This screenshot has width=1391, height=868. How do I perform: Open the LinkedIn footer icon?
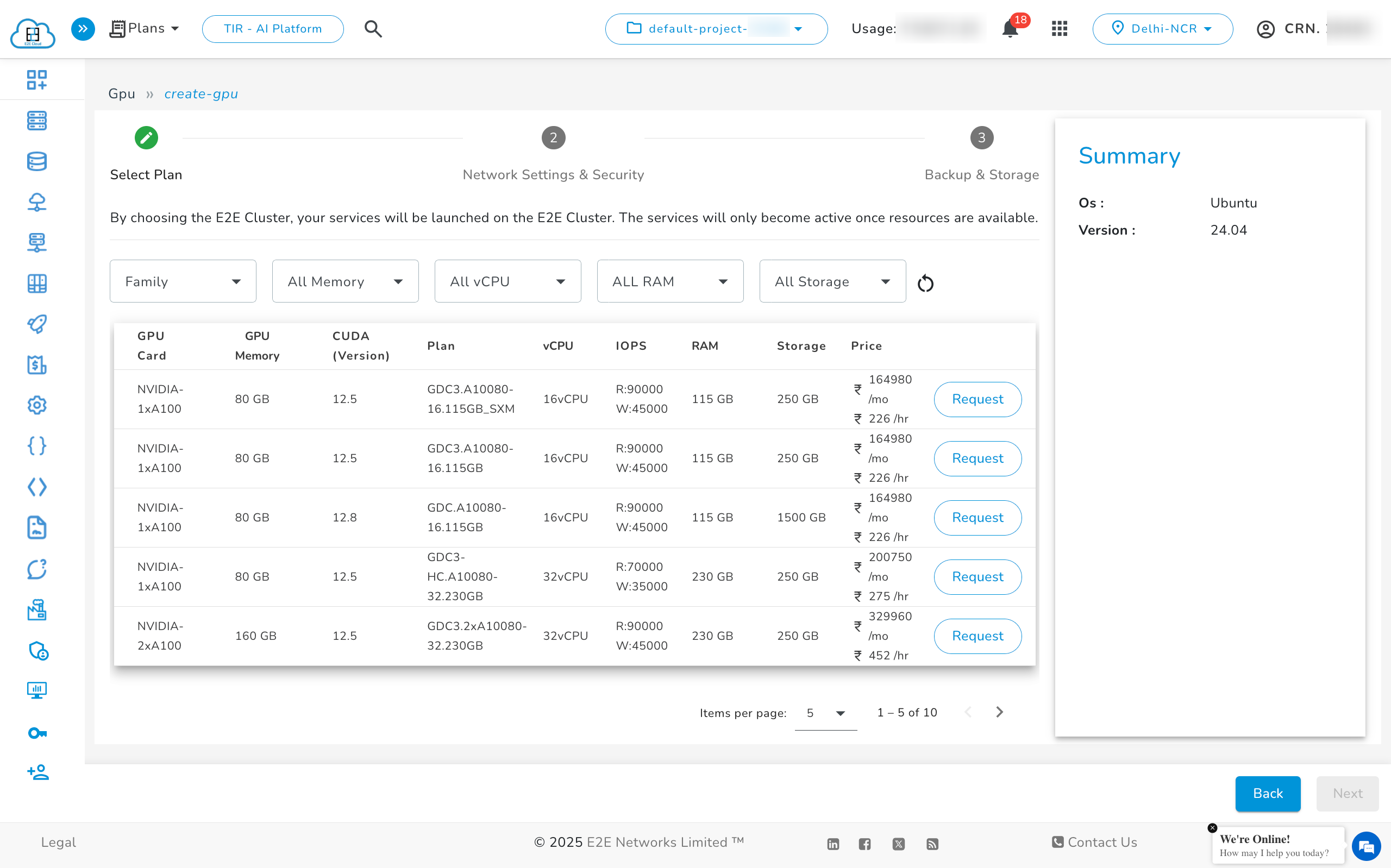(833, 844)
